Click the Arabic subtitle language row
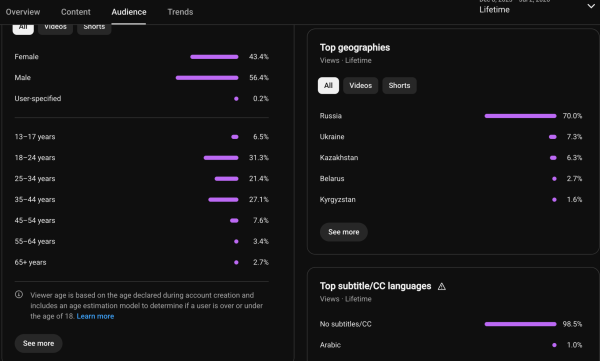 [x=451, y=345]
